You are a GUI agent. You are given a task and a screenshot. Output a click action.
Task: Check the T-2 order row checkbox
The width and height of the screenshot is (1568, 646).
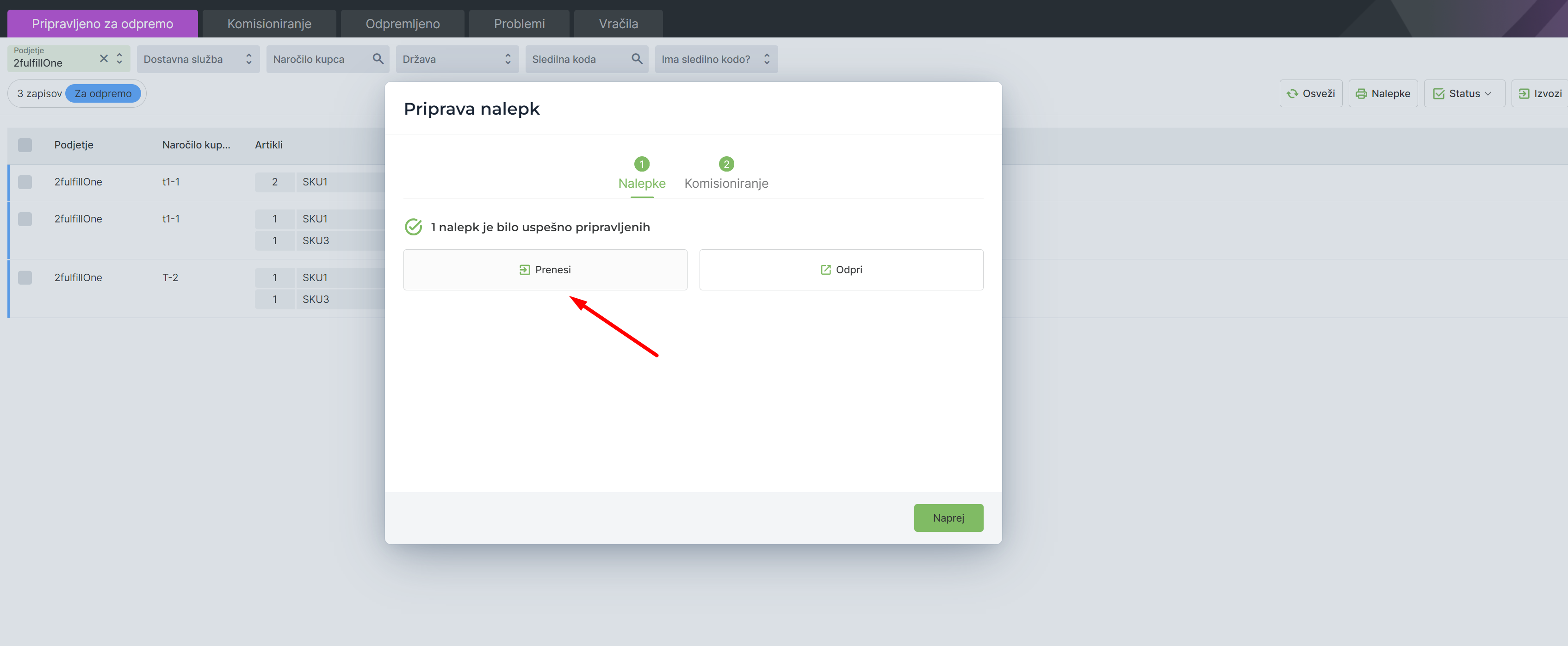[x=25, y=277]
